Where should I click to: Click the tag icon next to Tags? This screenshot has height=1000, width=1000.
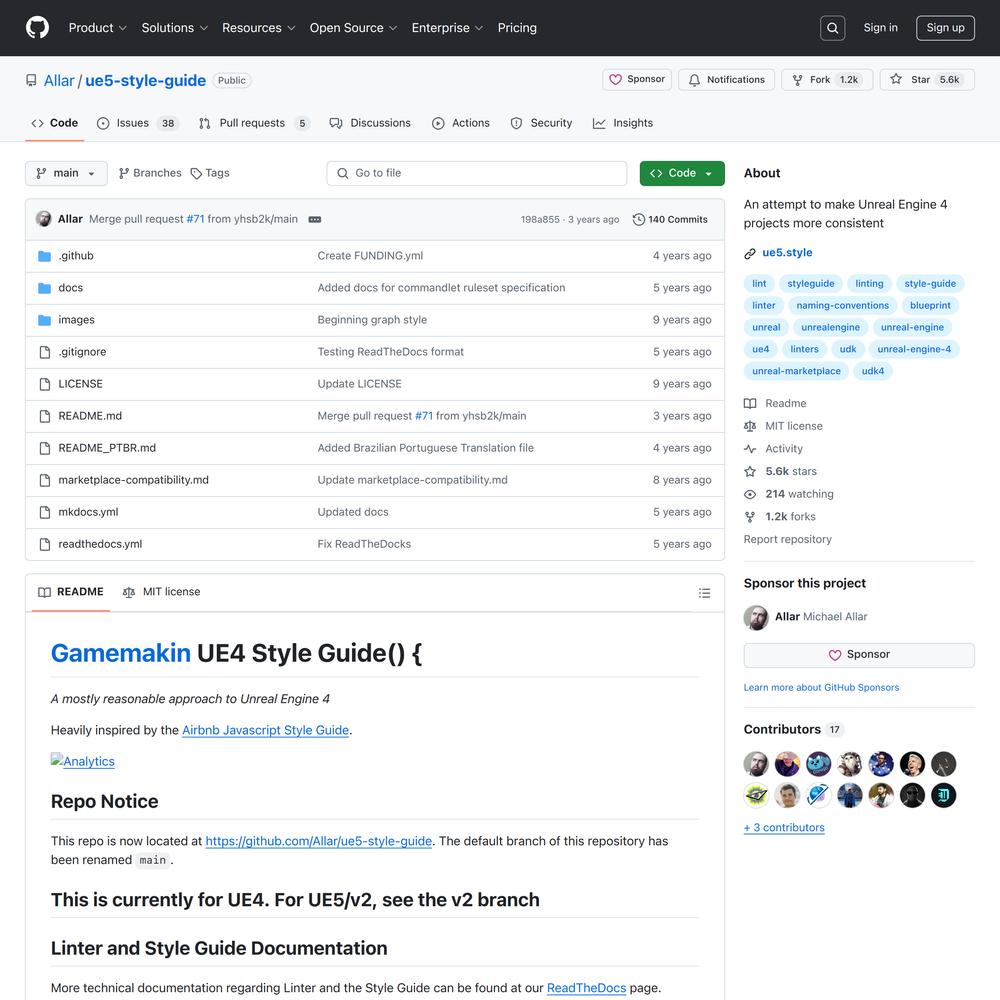coord(196,173)
